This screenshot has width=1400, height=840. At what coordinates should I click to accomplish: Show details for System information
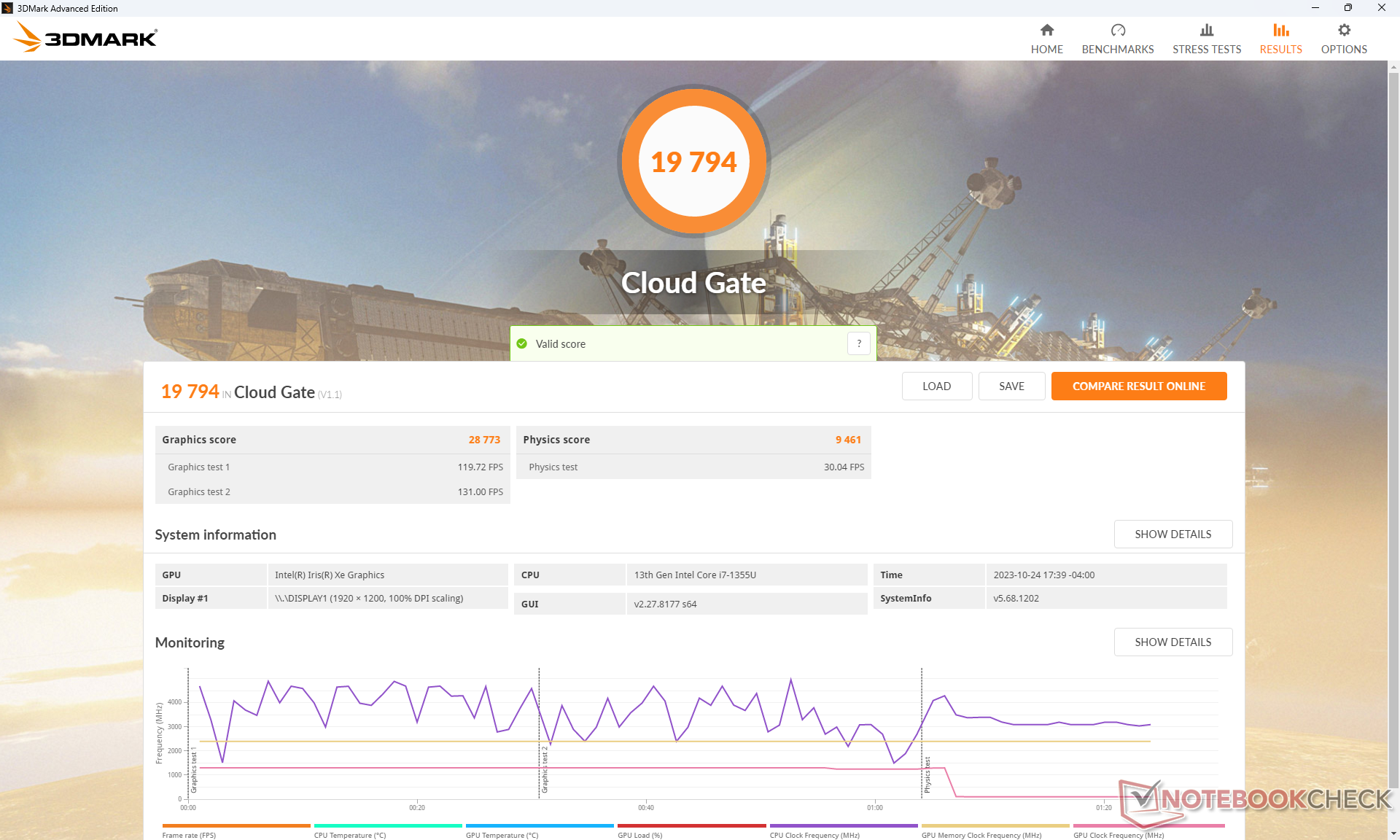click(1172, 534)
